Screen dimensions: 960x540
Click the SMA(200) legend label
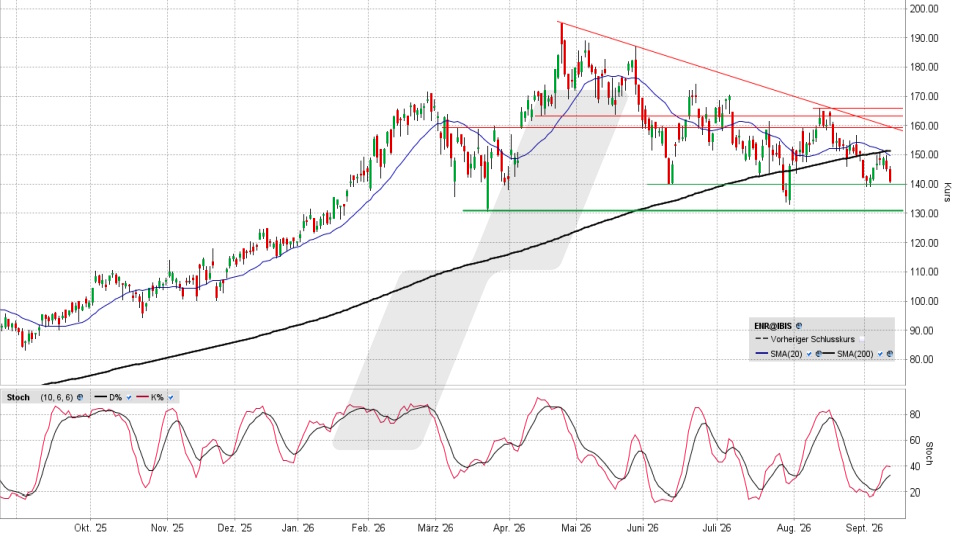(855, 354)
